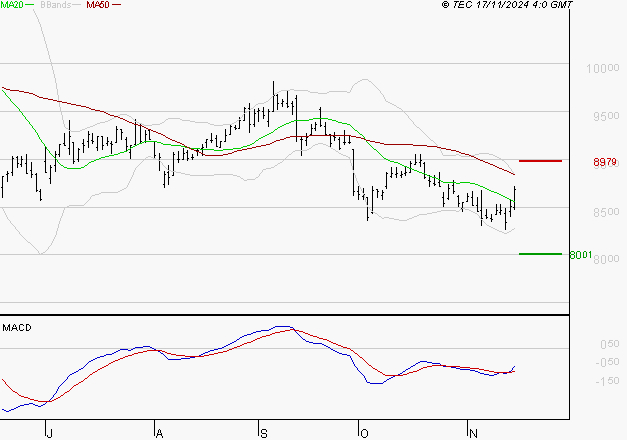Click the O month label on time axis

pyautogui.click(x=364, y=434)
